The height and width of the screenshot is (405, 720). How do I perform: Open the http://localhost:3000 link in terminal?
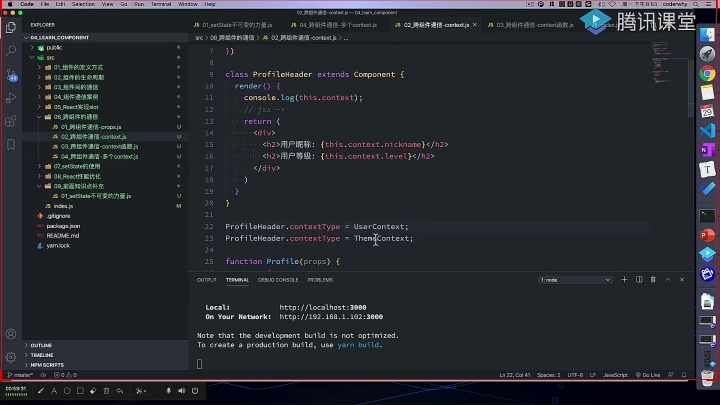pos(322,307)
